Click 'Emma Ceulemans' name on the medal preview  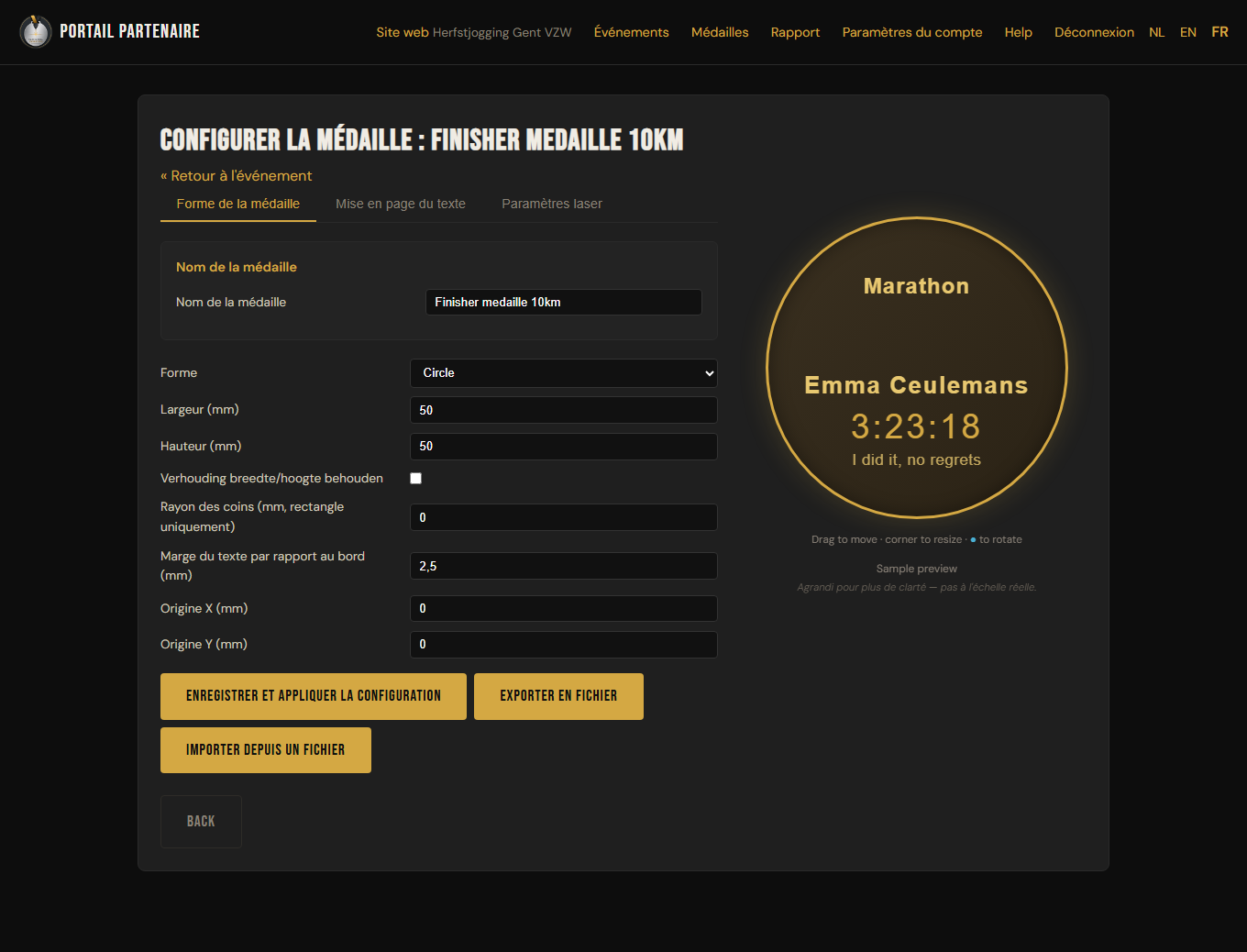click(x=916, y=385)
